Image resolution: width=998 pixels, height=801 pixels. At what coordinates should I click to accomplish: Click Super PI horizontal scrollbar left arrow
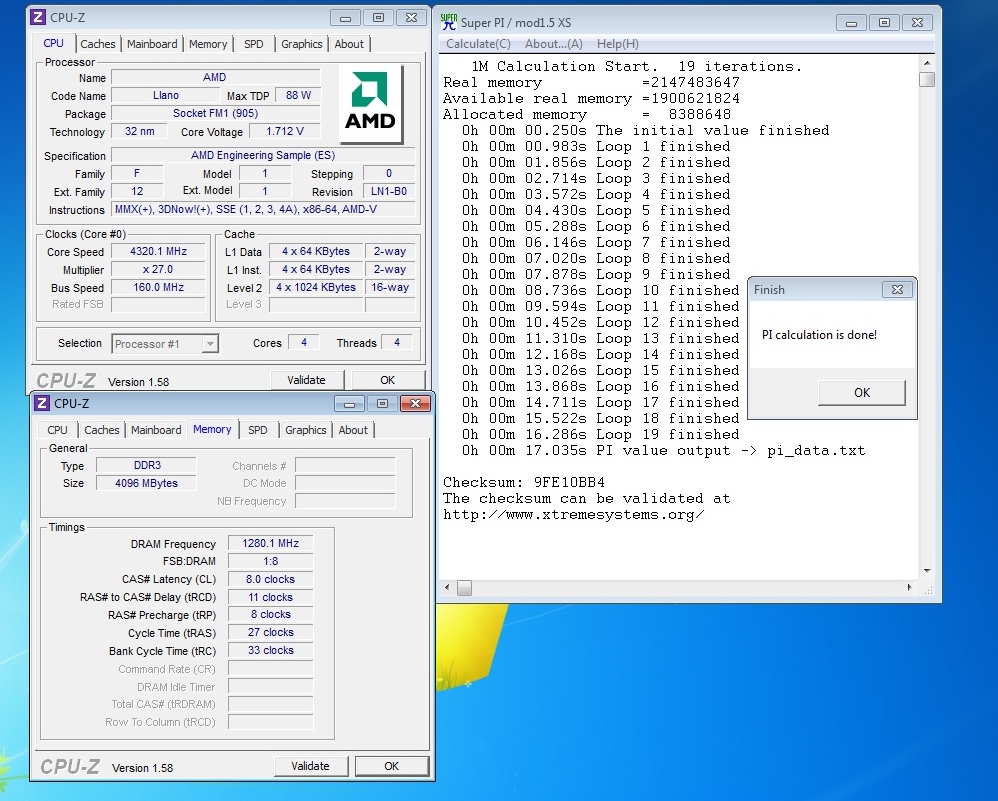tap(447, 588)
